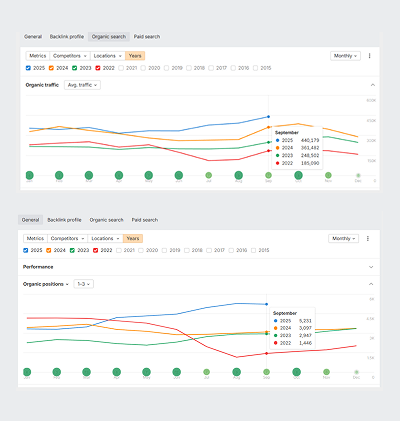Click the Years button in the top panel
Image resolution: width=400 pixels, height=421 pixels.
[x=135, y=56]
